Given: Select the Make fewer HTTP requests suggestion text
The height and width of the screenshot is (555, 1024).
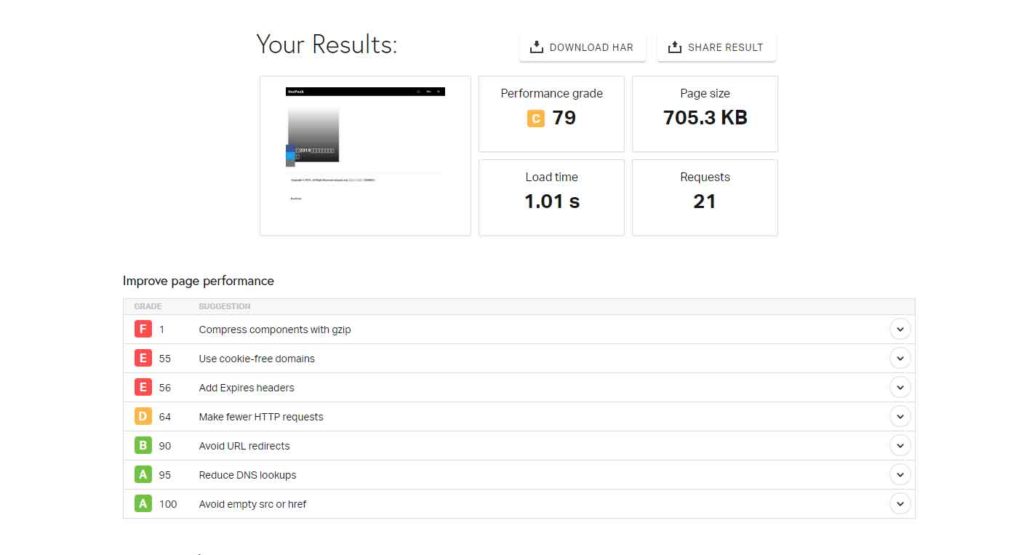Looking at the screenshot, I should [261, 417].
